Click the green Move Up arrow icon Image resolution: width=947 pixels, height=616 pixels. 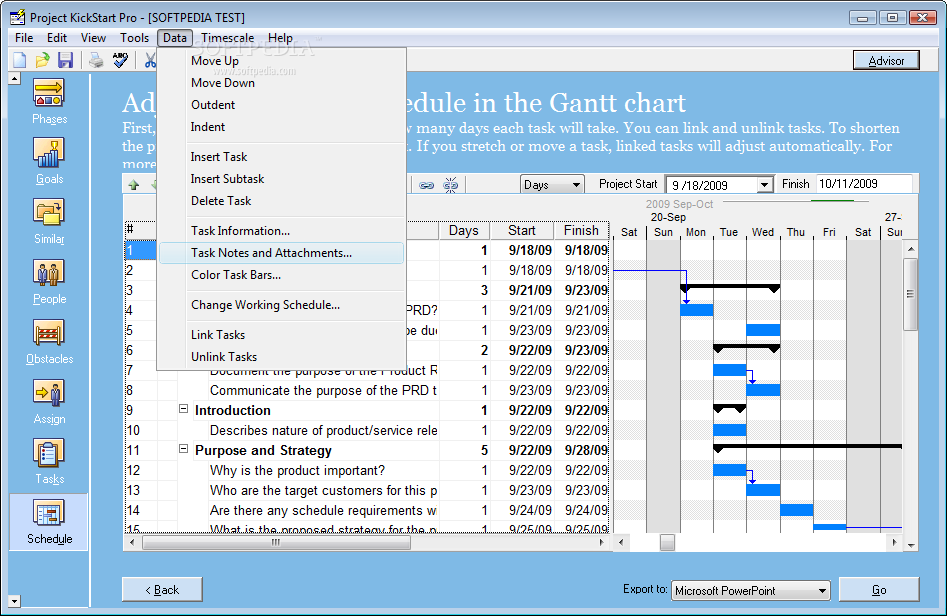tap(133, 185)
